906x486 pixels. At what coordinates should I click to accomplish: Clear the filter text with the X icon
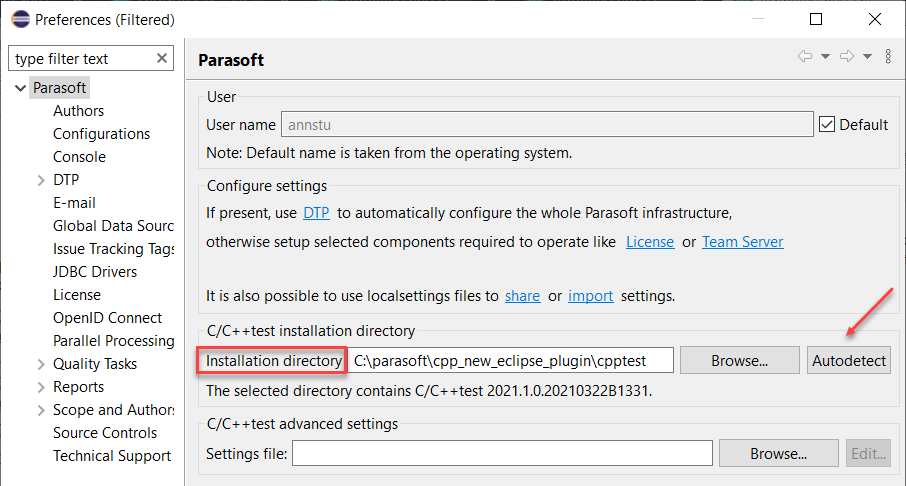point(162,58)
